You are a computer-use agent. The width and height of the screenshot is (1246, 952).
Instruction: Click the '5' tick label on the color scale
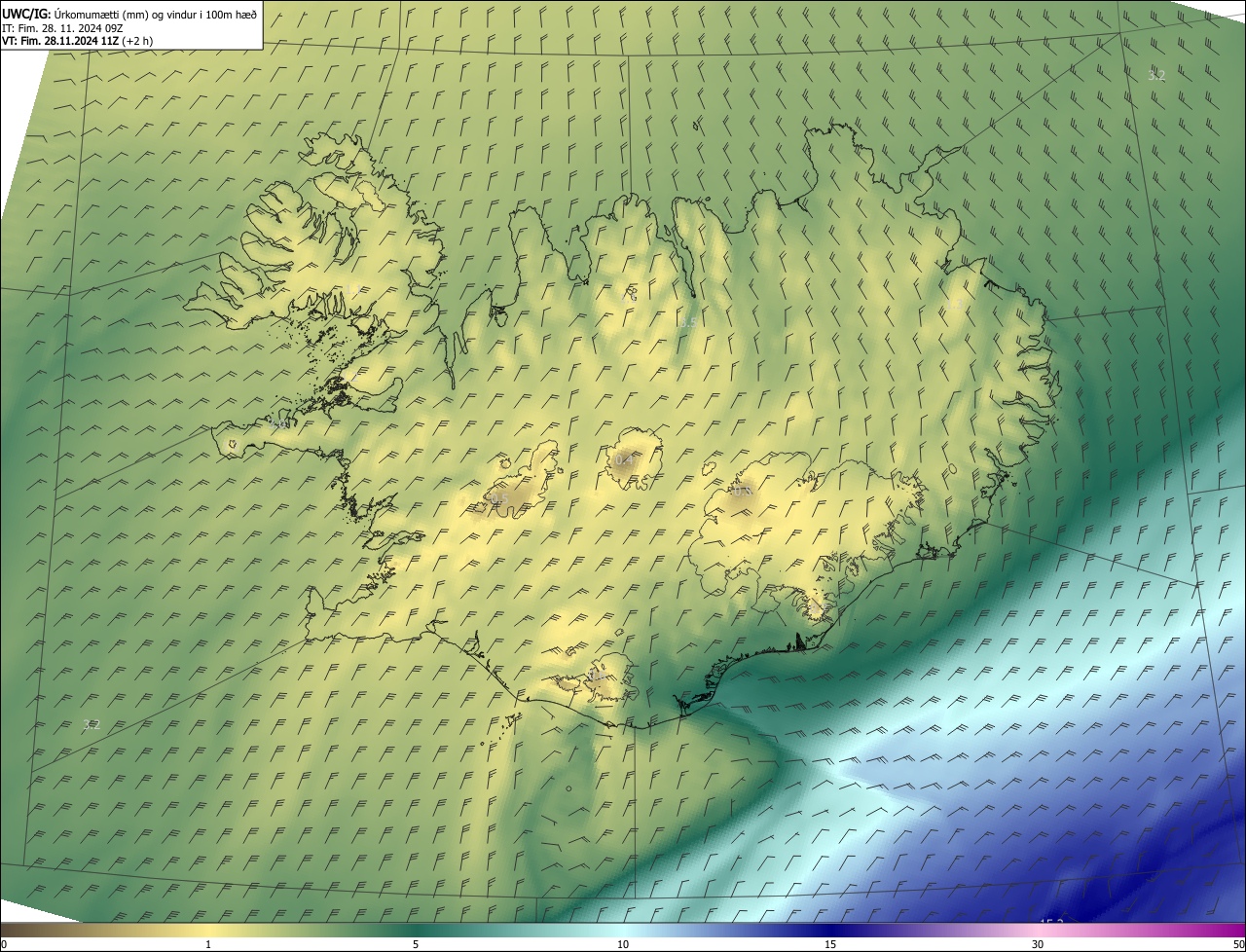(416, 944)
